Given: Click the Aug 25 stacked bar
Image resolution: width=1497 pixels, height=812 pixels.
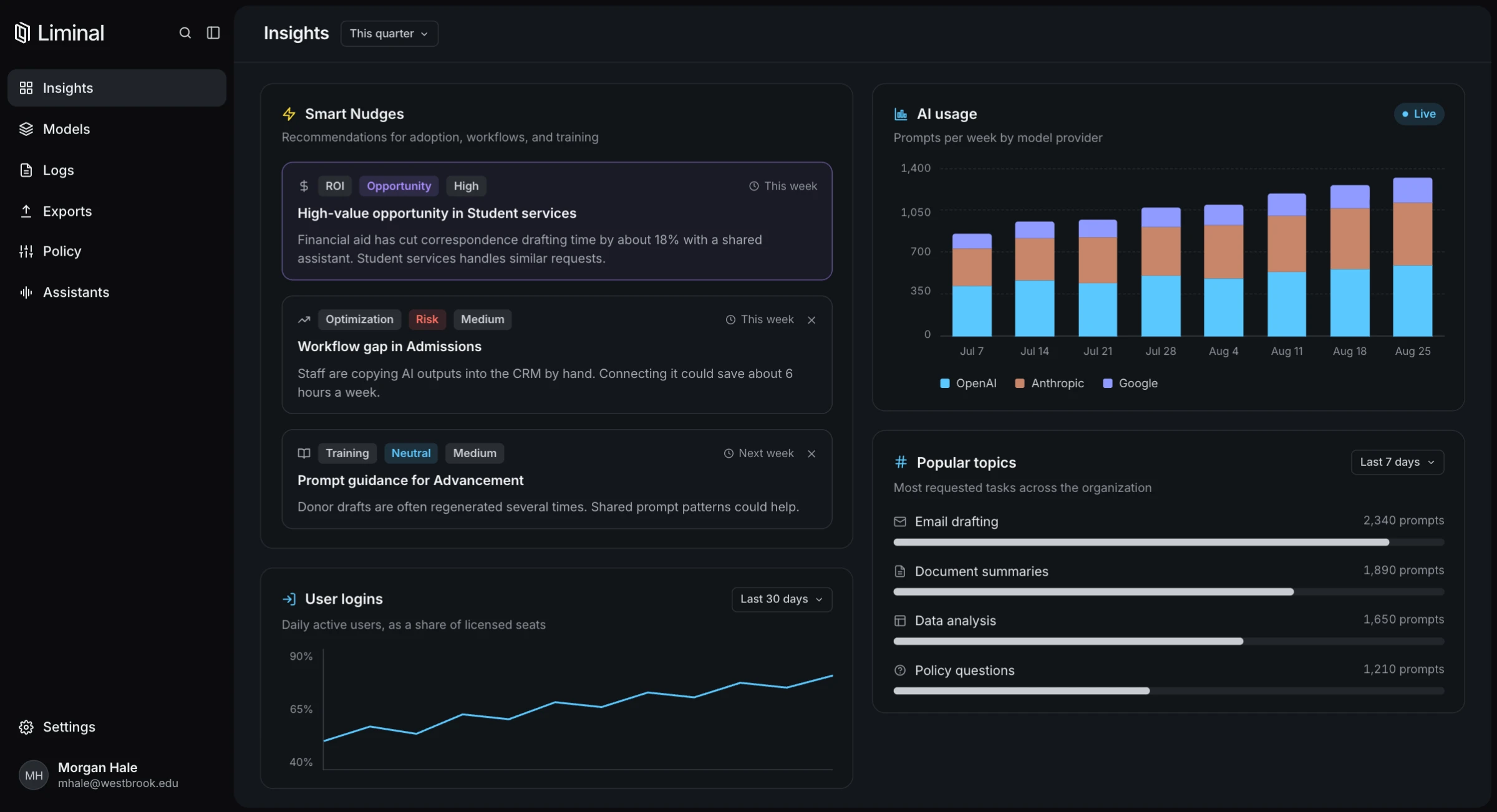Looking at the screenshot, I should pyautogui.click(x=1412, y=258).
